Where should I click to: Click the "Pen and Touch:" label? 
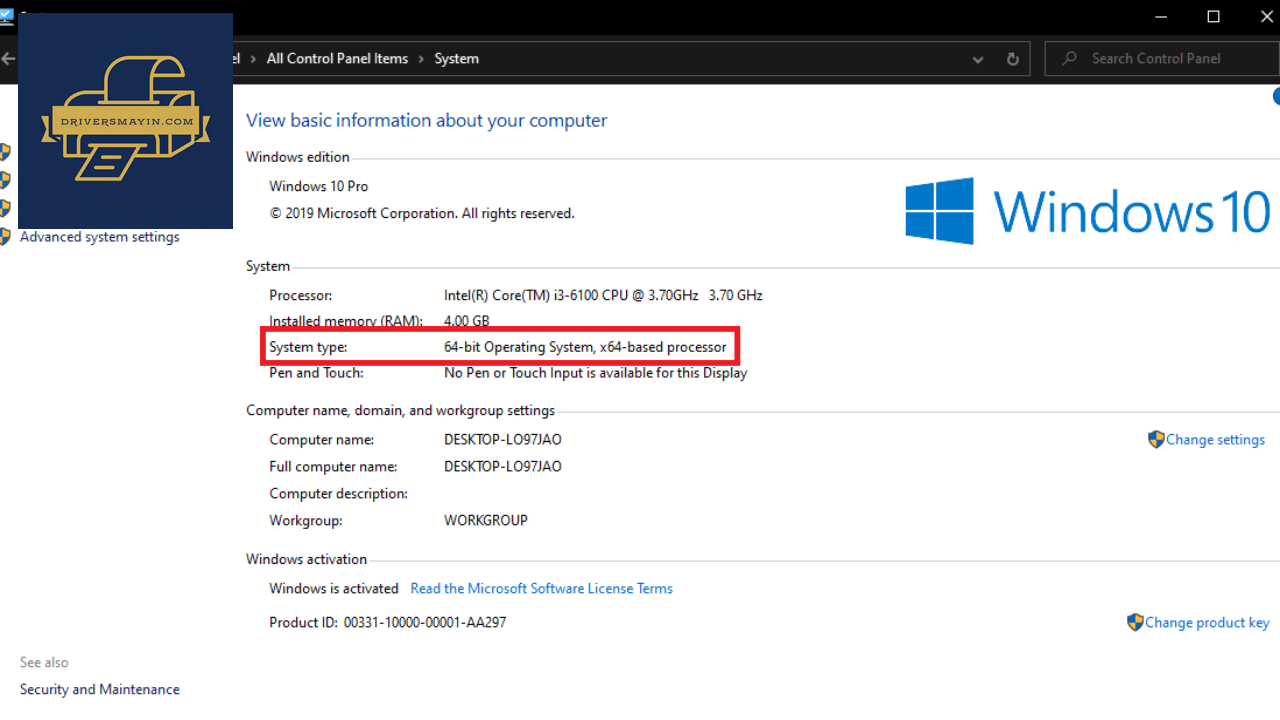pos(316,373)
